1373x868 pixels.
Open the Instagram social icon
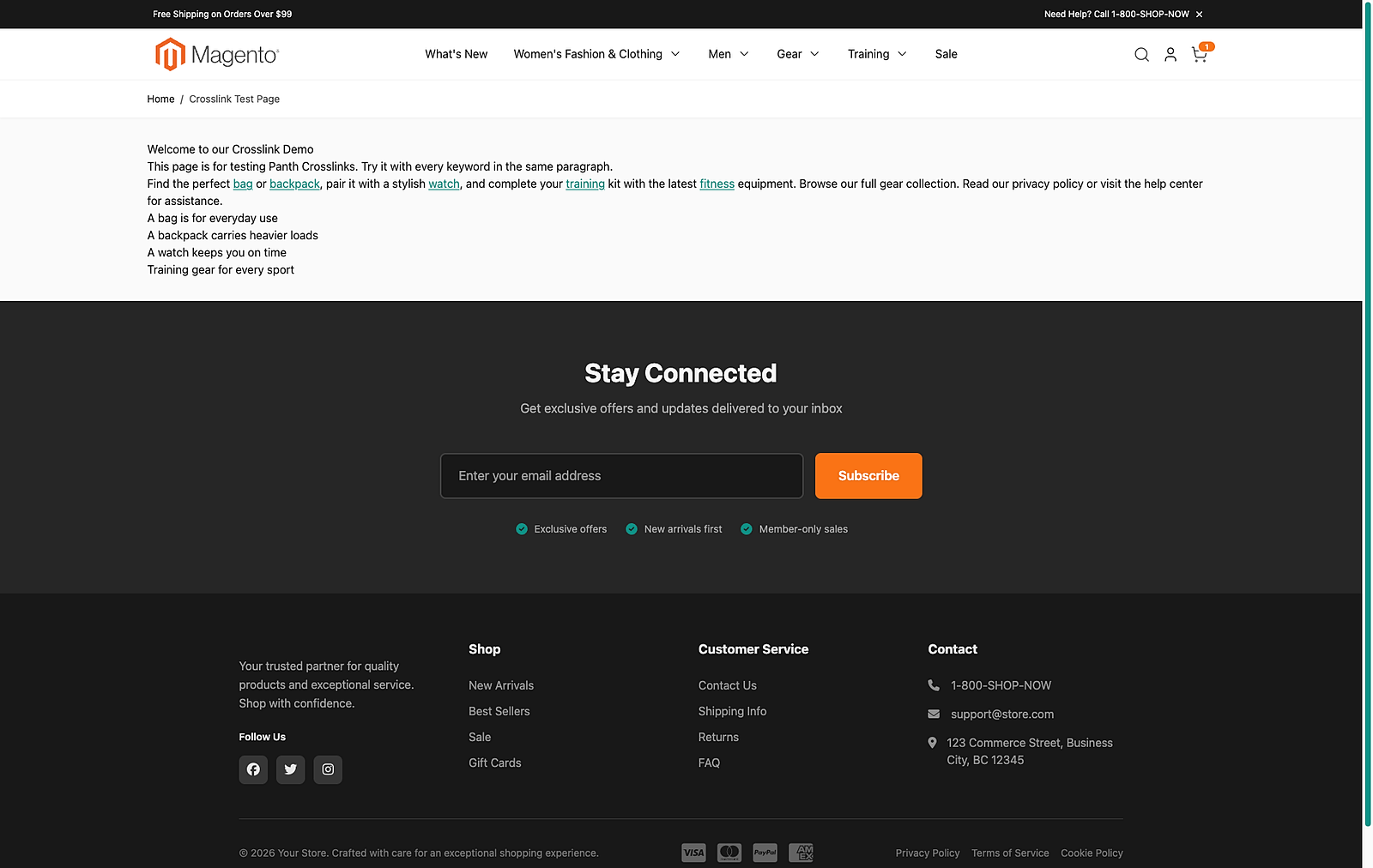point(327,769)
